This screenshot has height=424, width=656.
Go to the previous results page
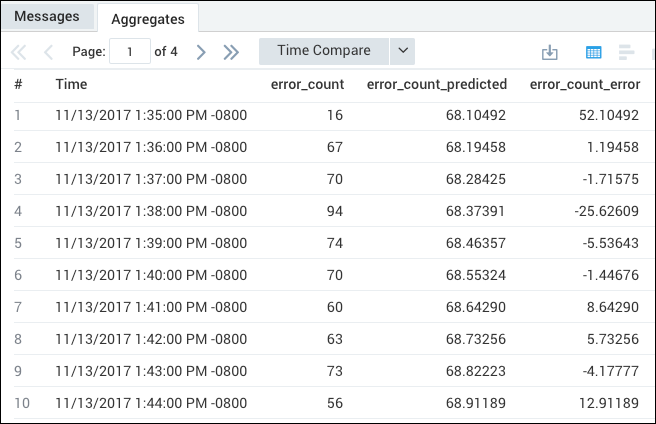48,52
